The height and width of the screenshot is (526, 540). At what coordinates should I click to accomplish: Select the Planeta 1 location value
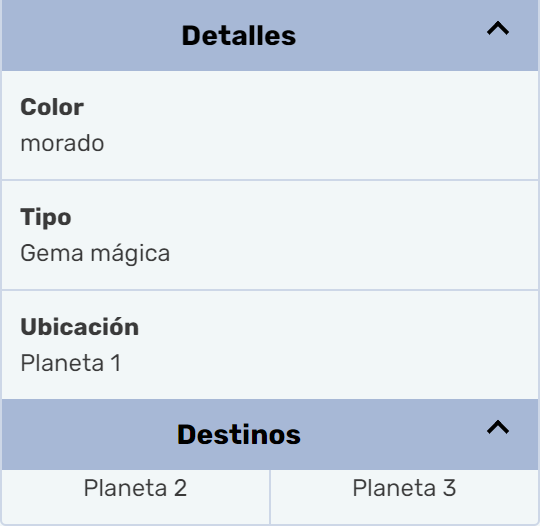pos(71,363)
